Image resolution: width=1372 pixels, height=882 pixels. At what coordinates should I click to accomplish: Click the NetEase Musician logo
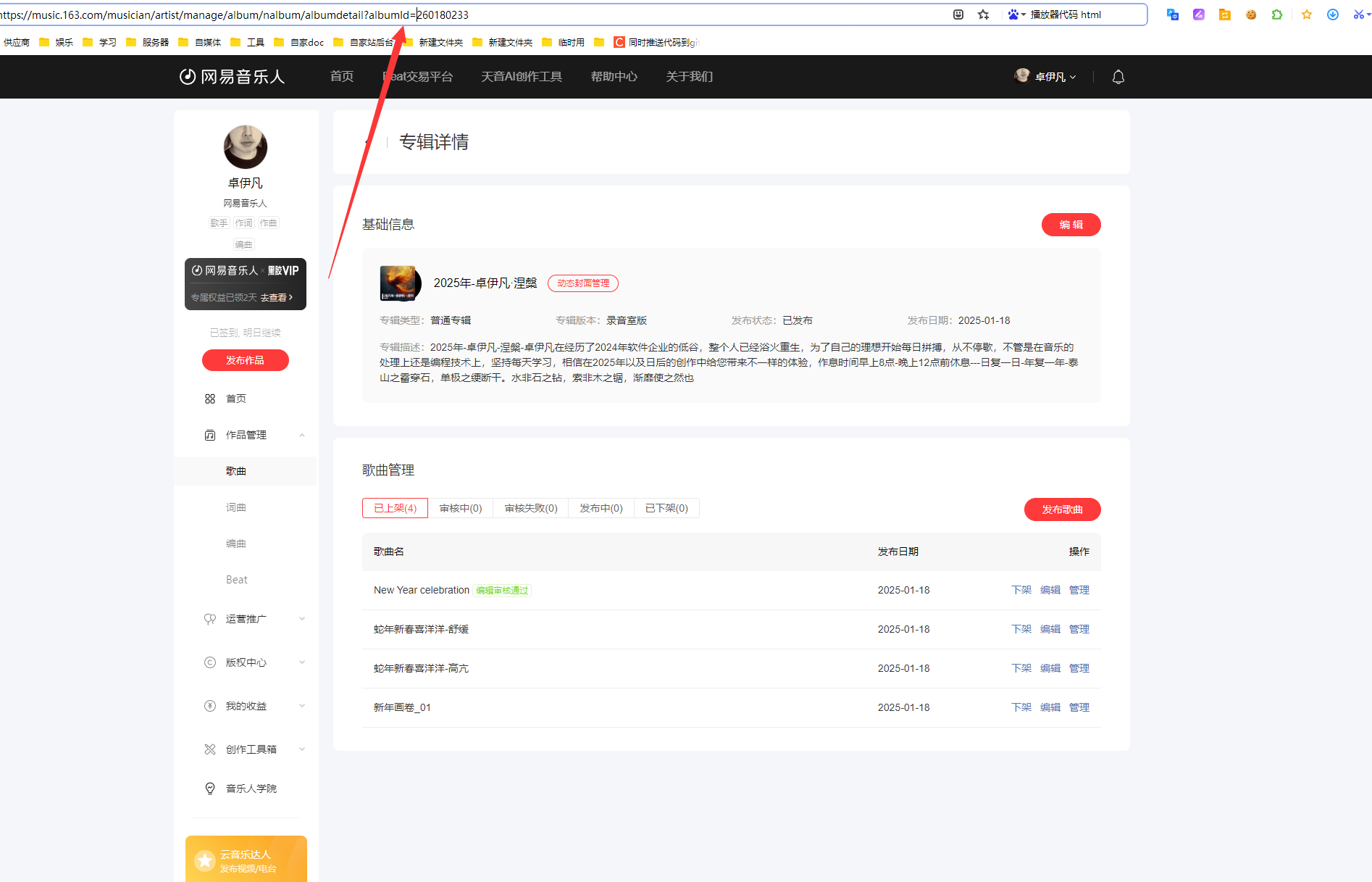232,77
